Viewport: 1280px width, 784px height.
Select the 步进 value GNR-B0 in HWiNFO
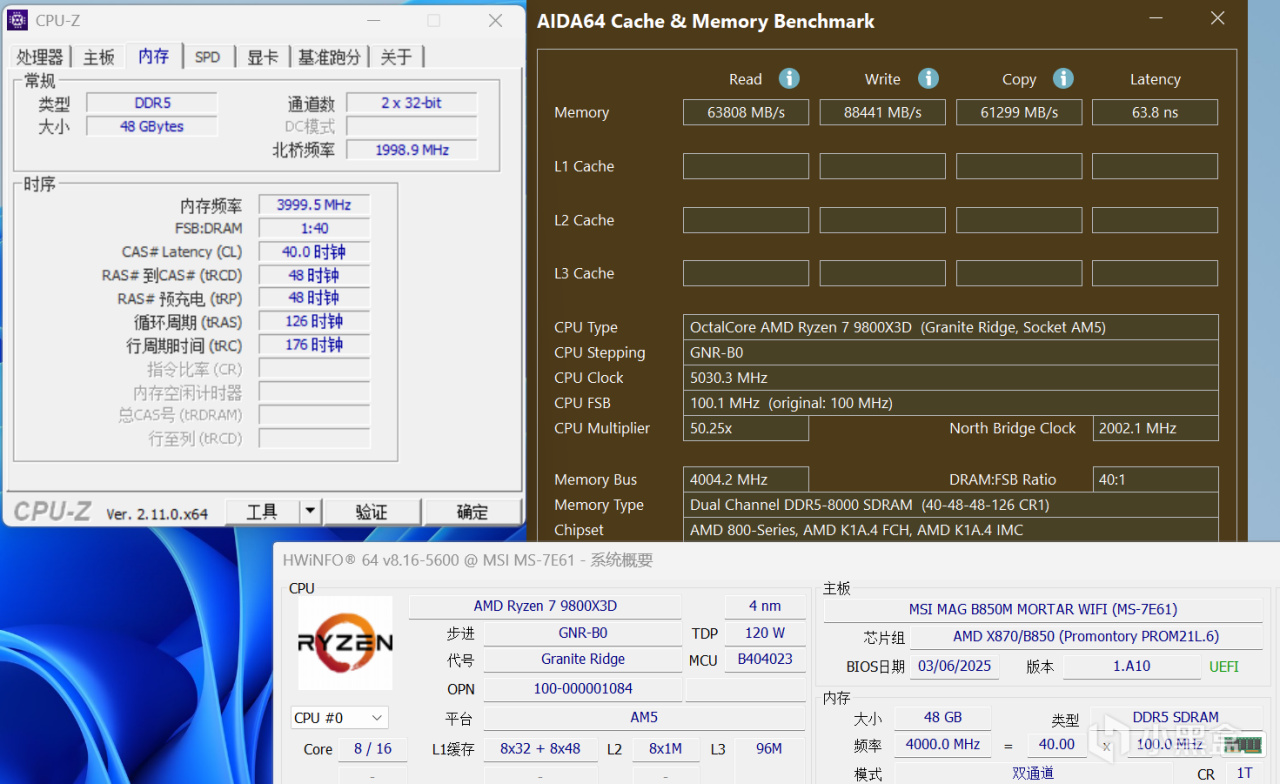pos(583,633)
